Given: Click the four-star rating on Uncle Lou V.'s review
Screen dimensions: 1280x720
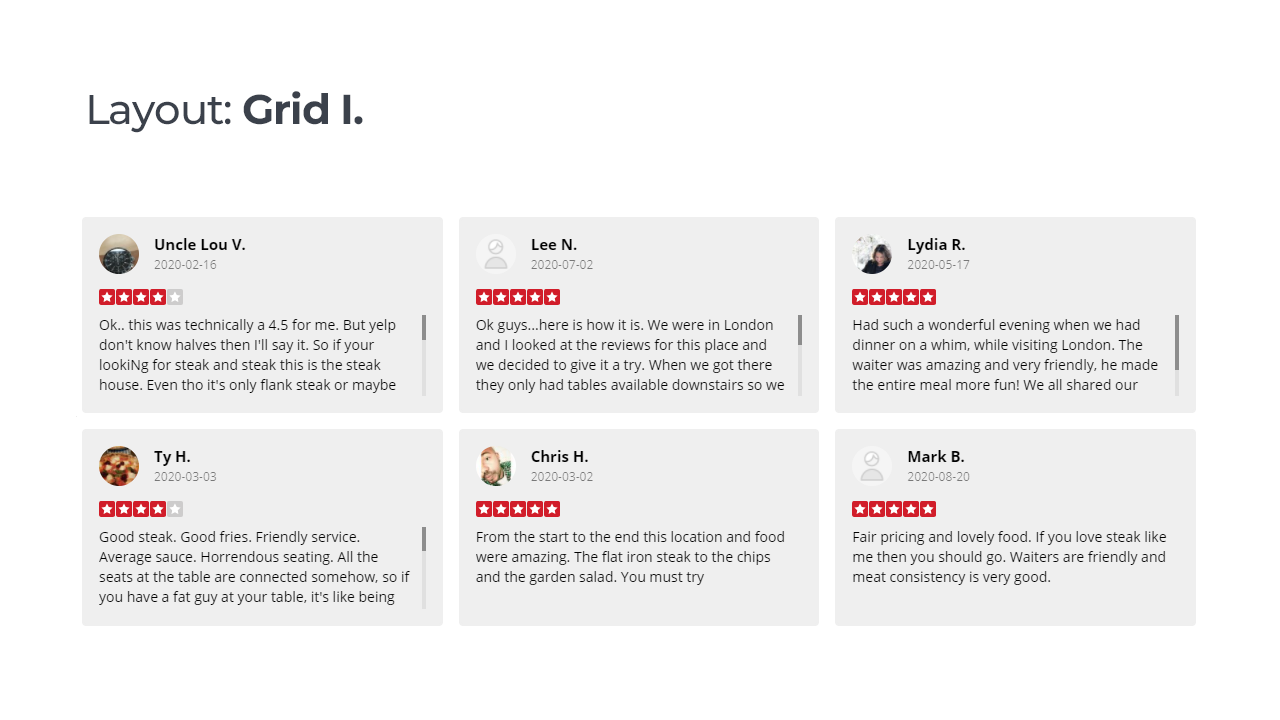Looking at the screenshot, I should coord(141,297).
